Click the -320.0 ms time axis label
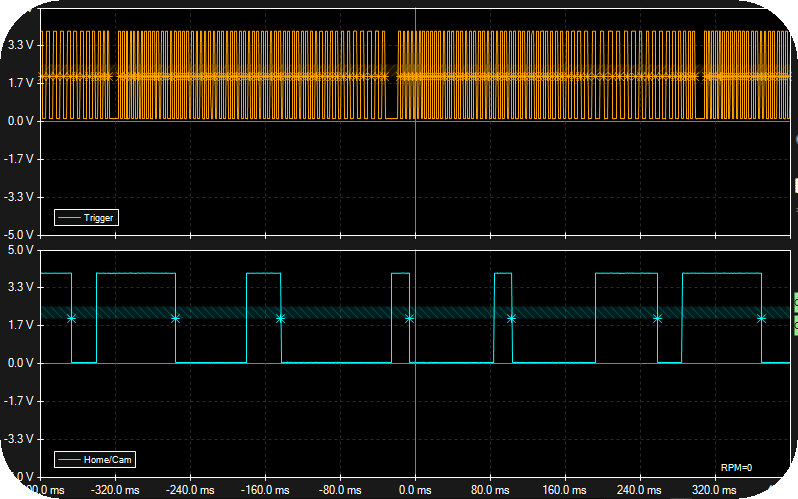The image size is (798, 499). pos(114,491)
